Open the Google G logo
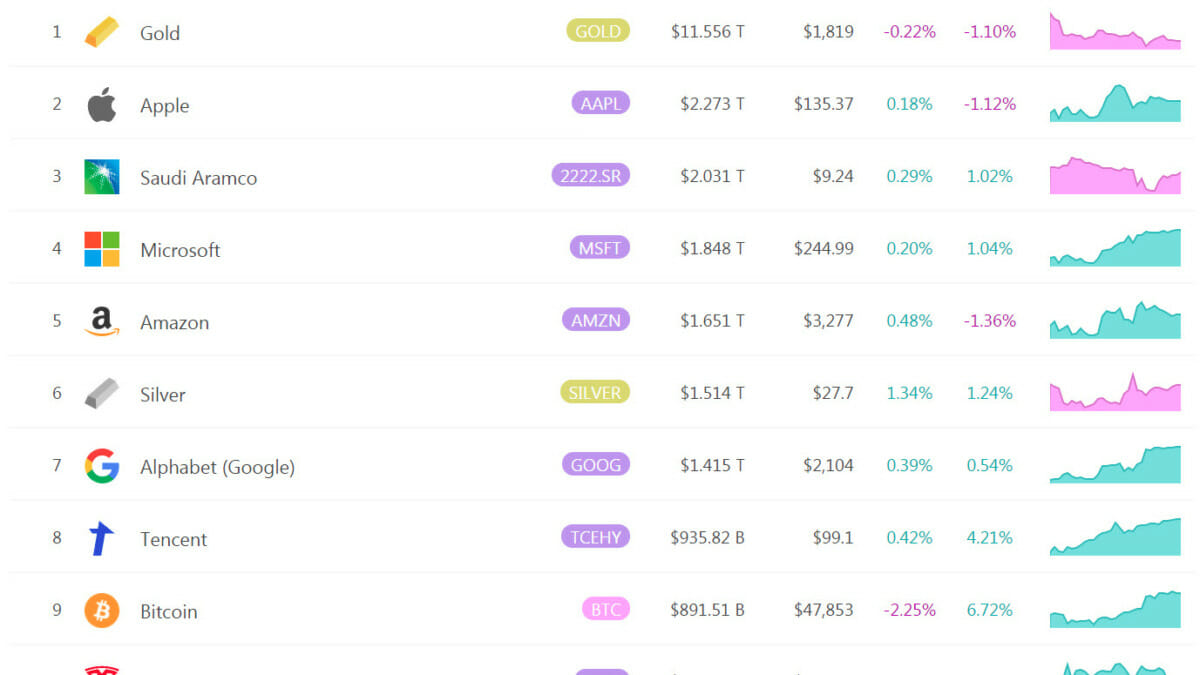Screen dimensions: 1200x675 101,466
